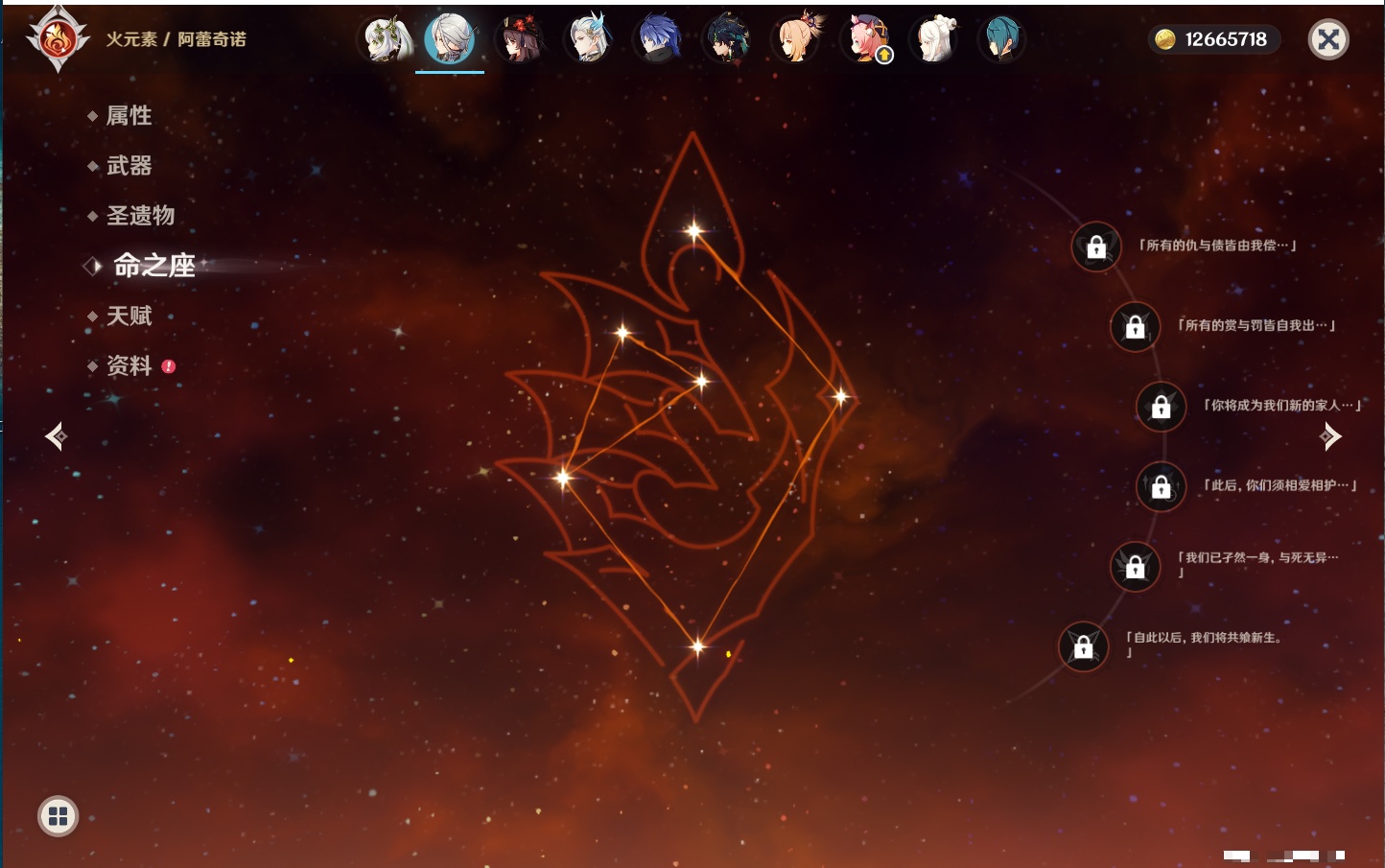1385x868 pixels.
Task: Click the gold Mora coin icon
Action: tap(1165, 39)
